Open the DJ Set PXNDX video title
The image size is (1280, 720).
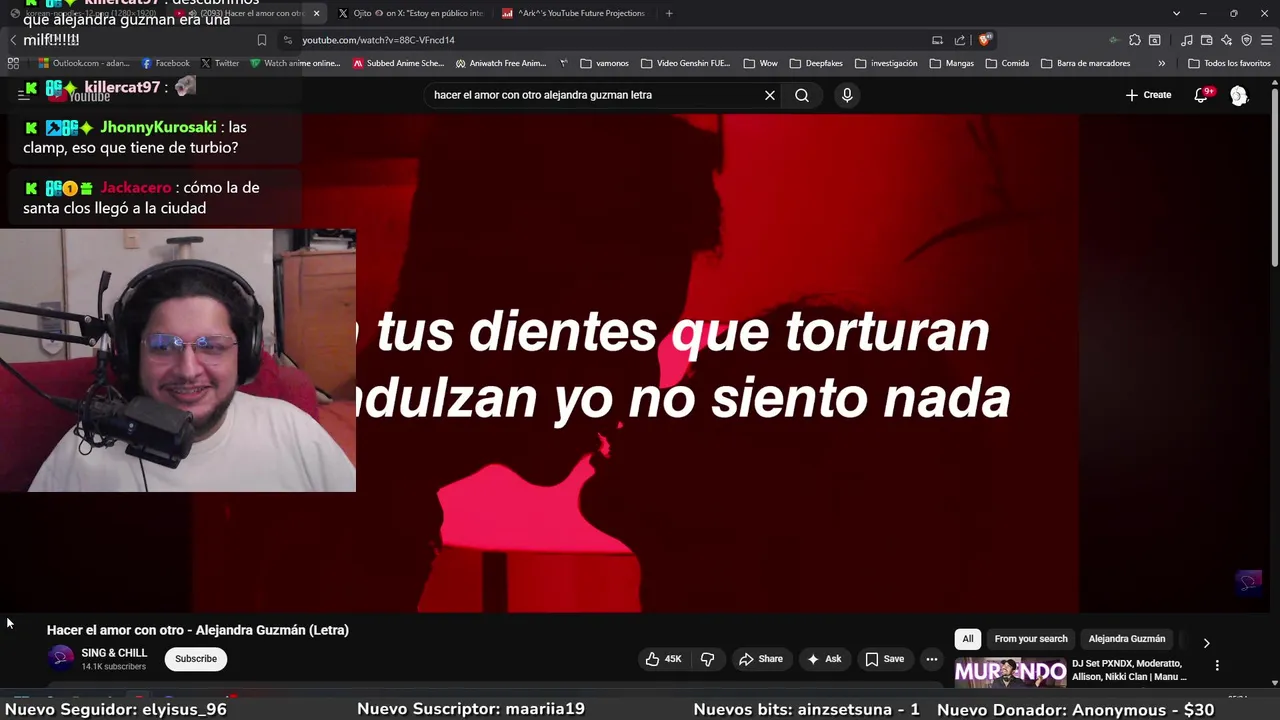(1129, 670)
